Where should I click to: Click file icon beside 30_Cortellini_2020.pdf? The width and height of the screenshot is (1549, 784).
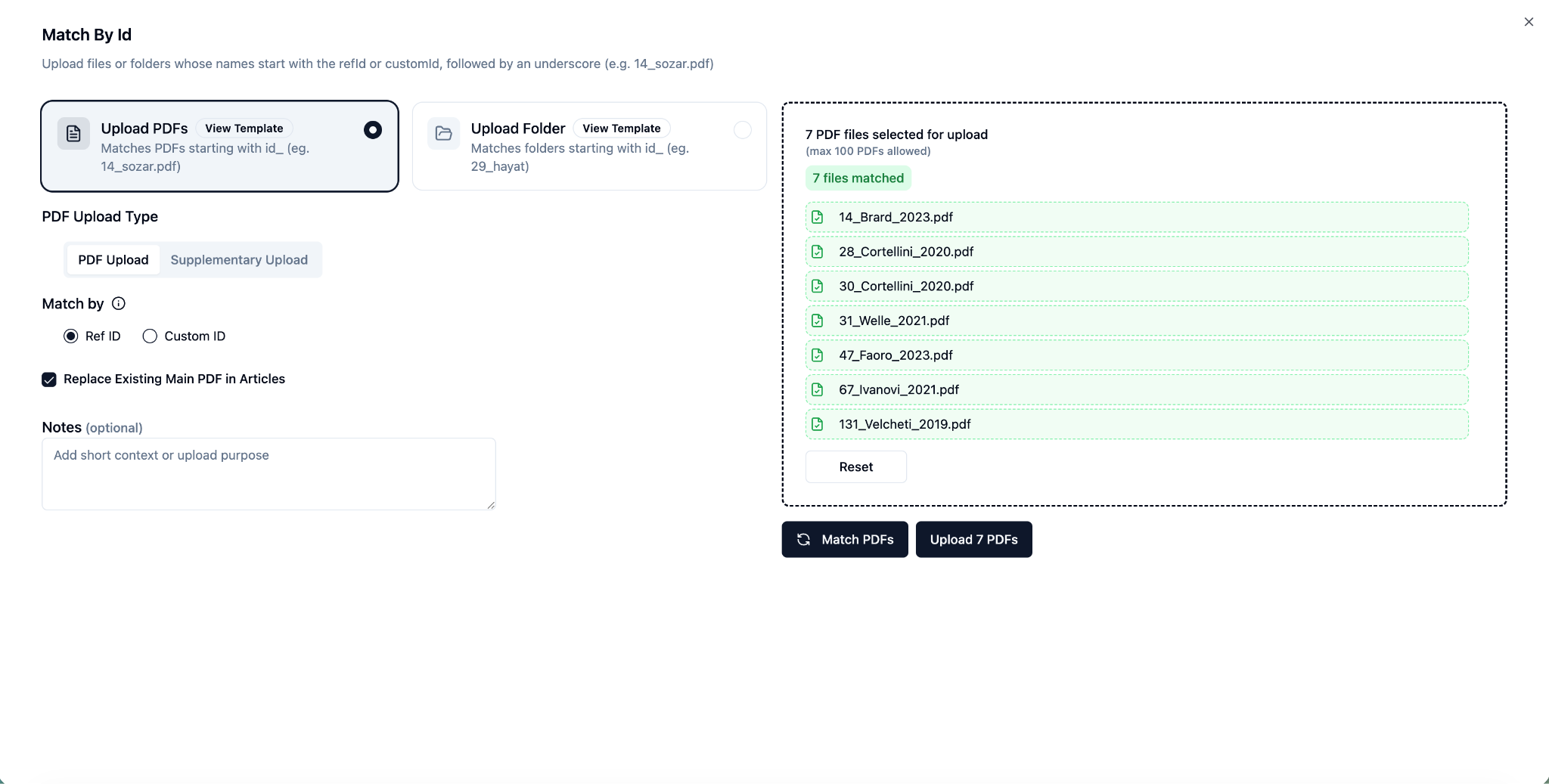pos(818,286)
